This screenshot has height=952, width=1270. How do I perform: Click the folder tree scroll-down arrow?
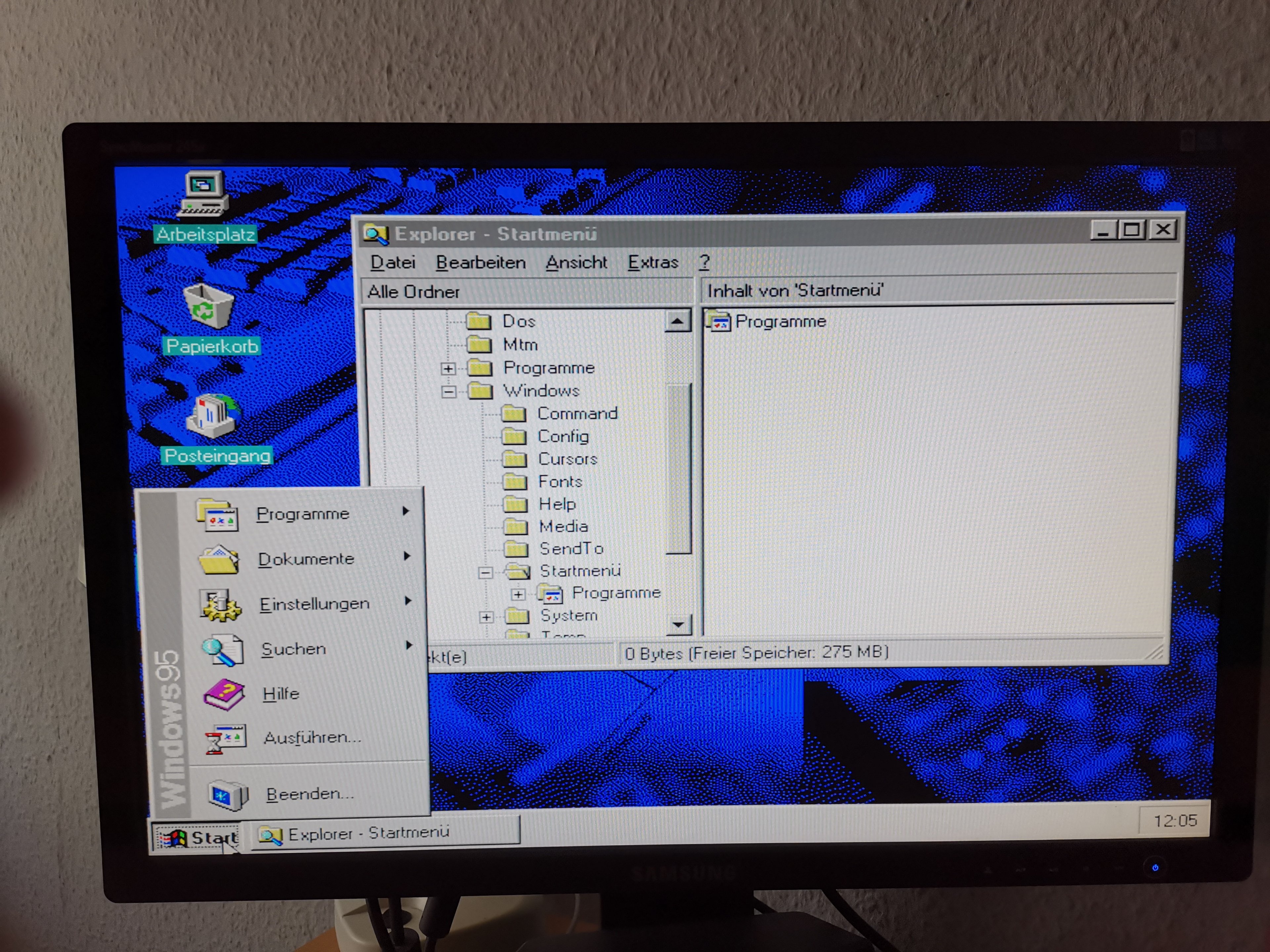tap(678, 624)
